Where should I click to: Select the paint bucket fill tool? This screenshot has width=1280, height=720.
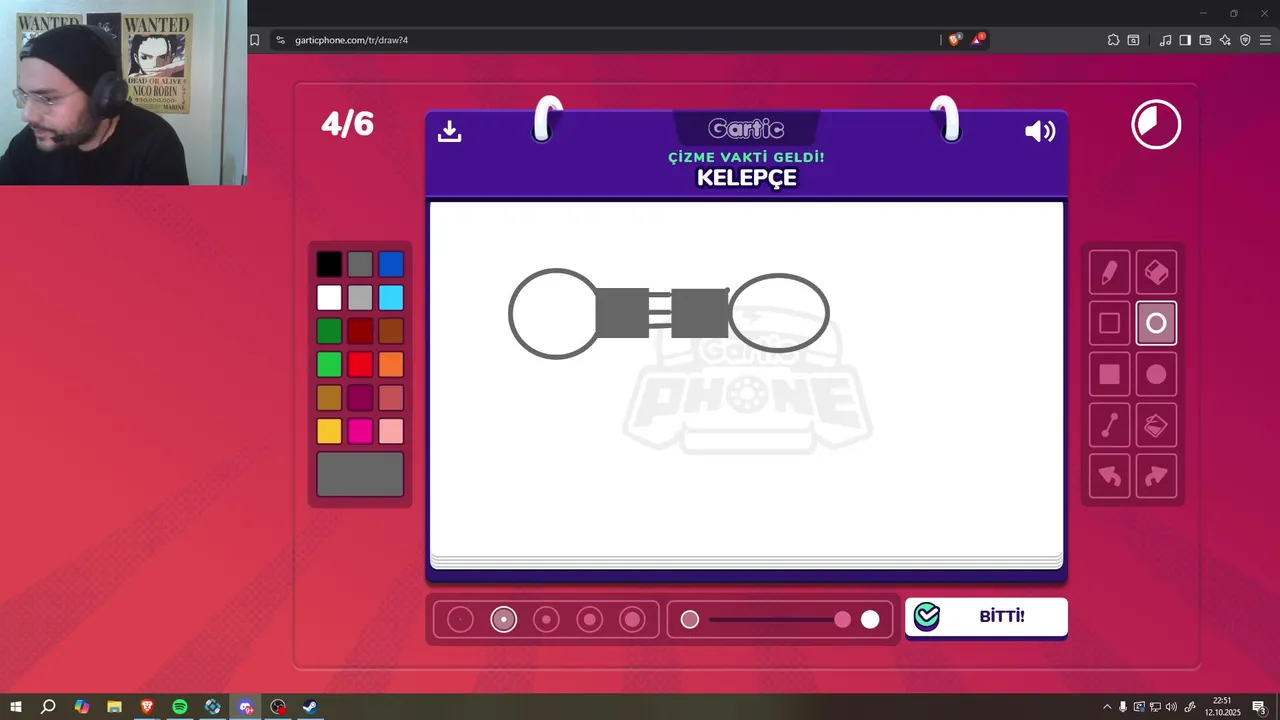pos(1156,425)
